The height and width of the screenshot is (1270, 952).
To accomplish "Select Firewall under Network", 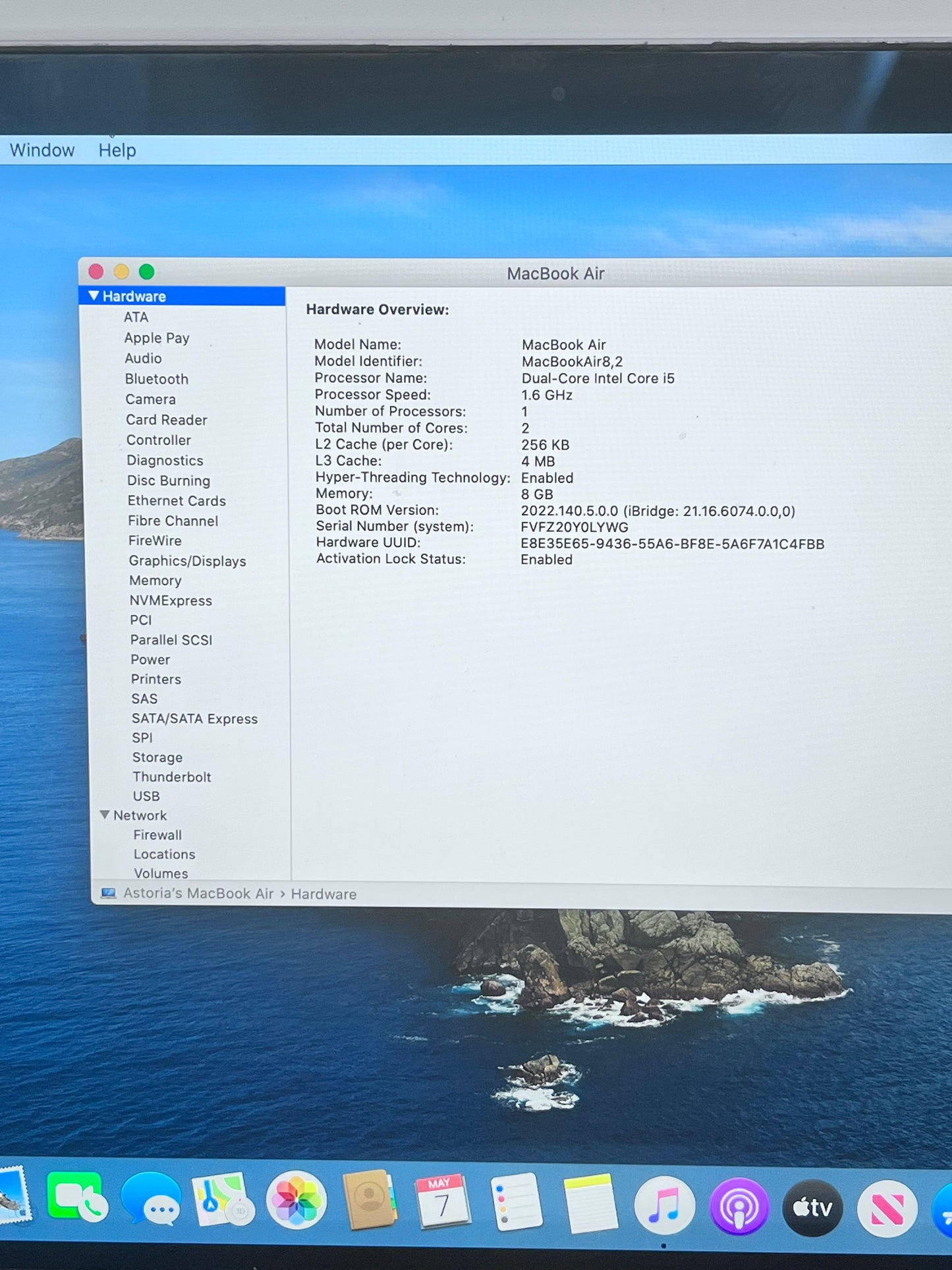I will tap(157, 835).
